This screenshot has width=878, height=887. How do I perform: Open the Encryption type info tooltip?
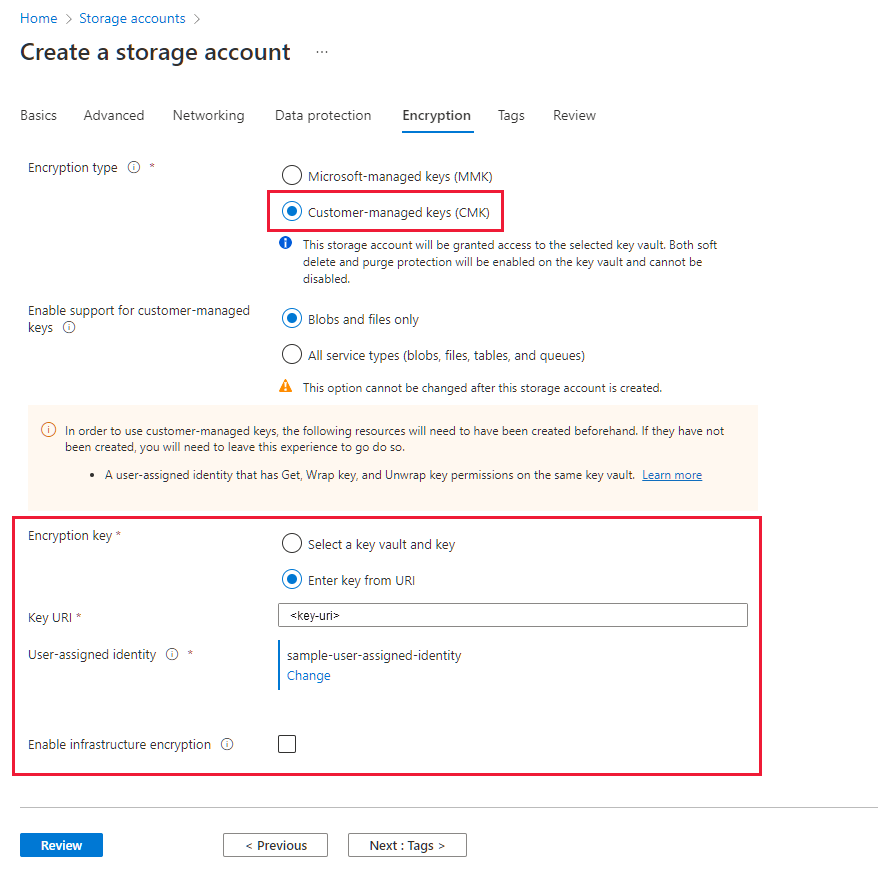pos(133,167)
